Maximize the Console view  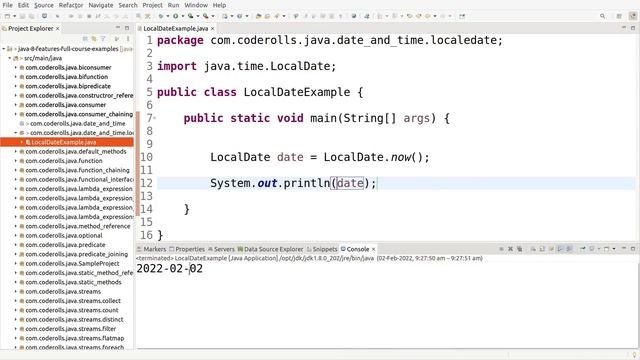click(633, 249)
